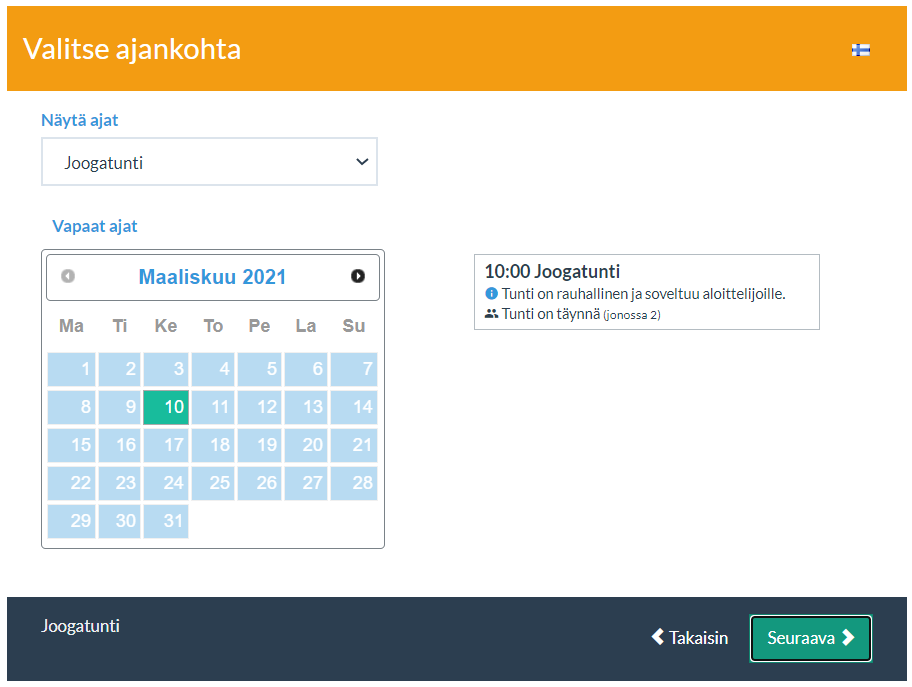Click the text about rauhallinen class description
Viewport: 912px width, 687px height.
click(643, 294)
